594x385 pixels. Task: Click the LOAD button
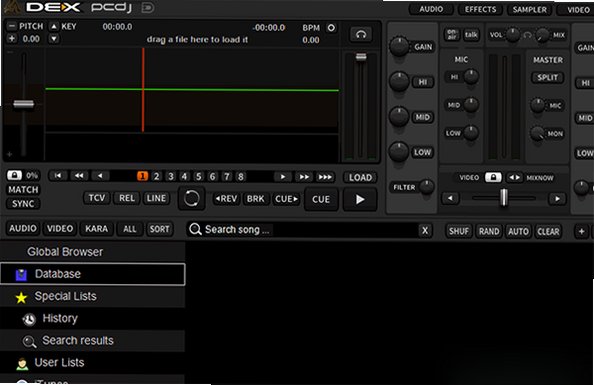click(x=360, y=177)
